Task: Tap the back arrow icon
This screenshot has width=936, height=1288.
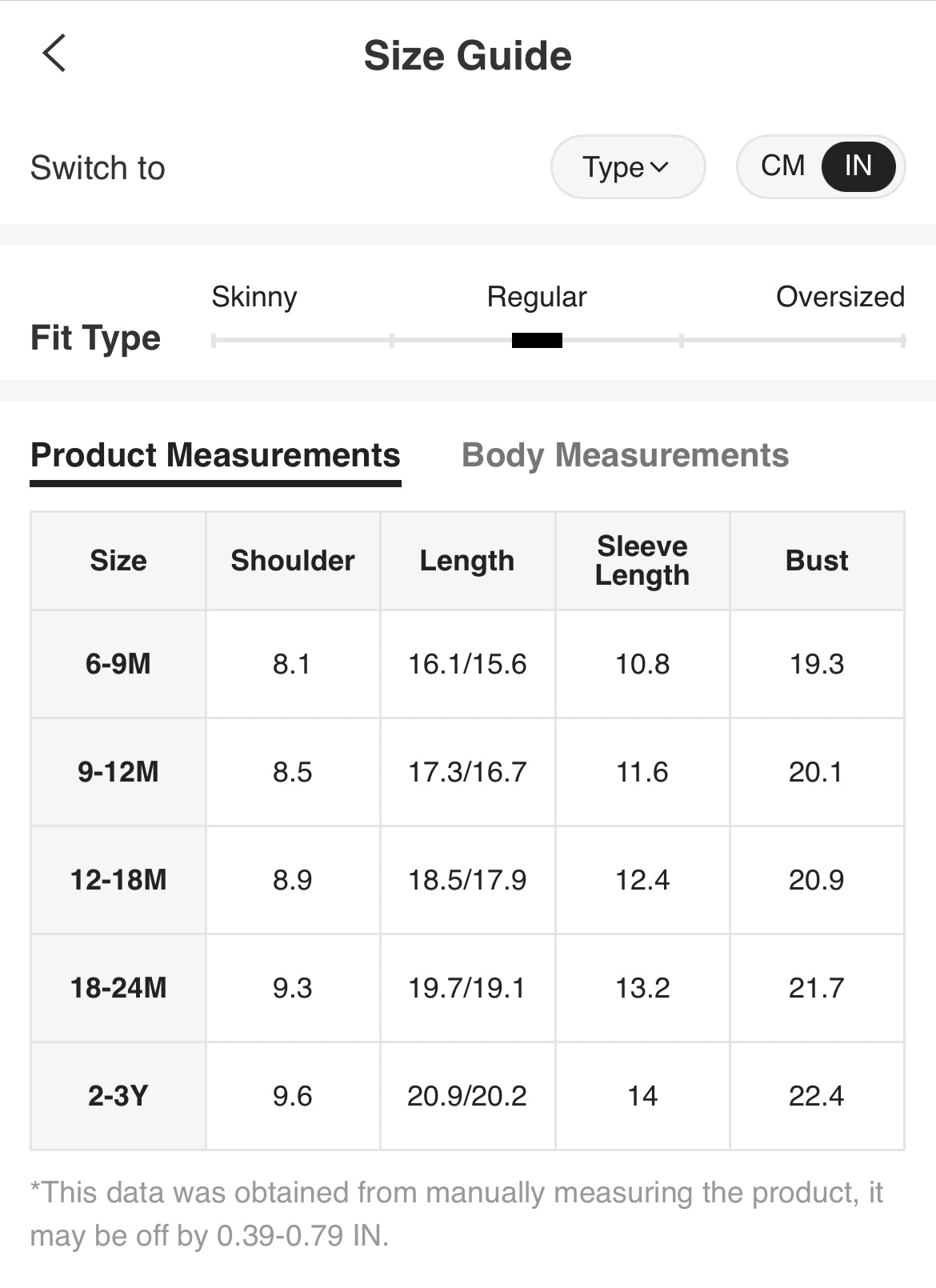Action: pos(54,54)
